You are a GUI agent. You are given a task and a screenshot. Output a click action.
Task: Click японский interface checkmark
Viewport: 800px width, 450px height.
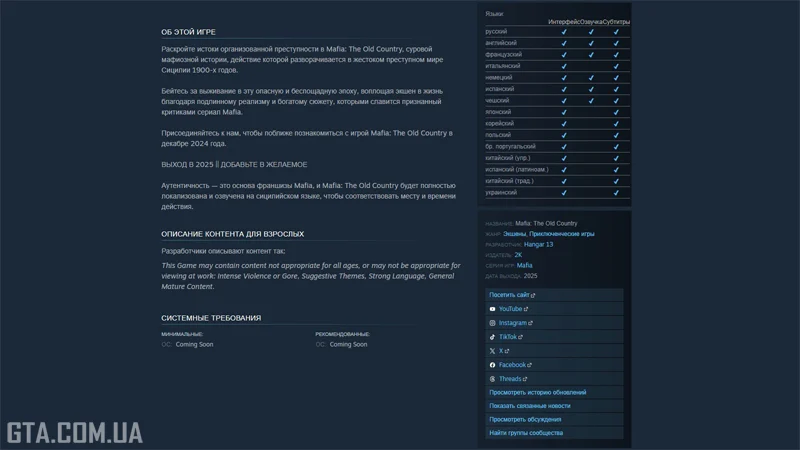pos(564,112)
